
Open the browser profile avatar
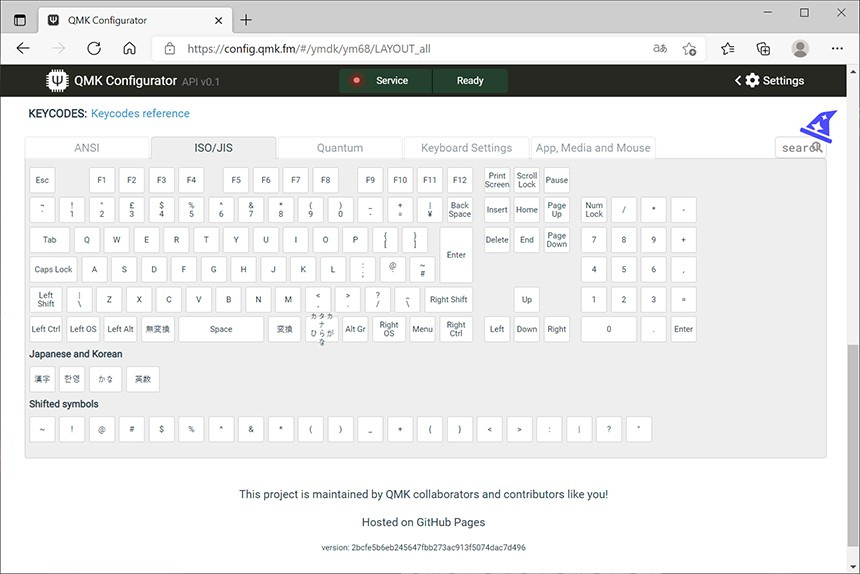point(800,48)
